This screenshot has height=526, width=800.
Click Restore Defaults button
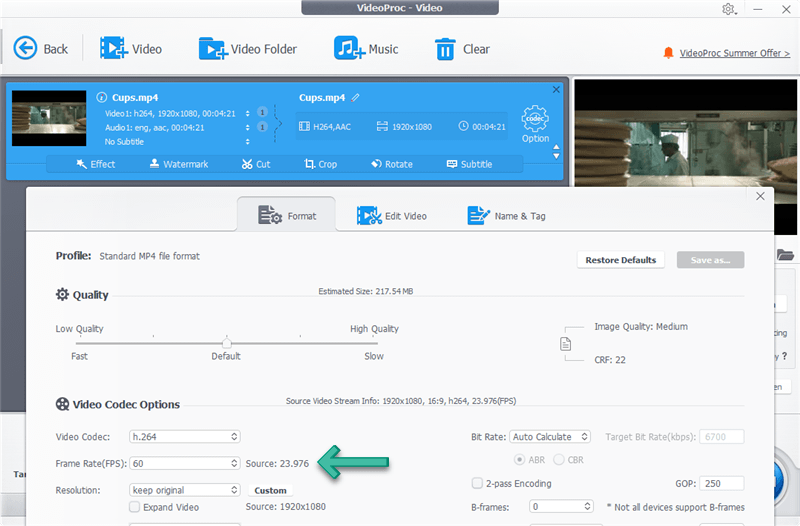pyautogui.click(x=620, y=260)
